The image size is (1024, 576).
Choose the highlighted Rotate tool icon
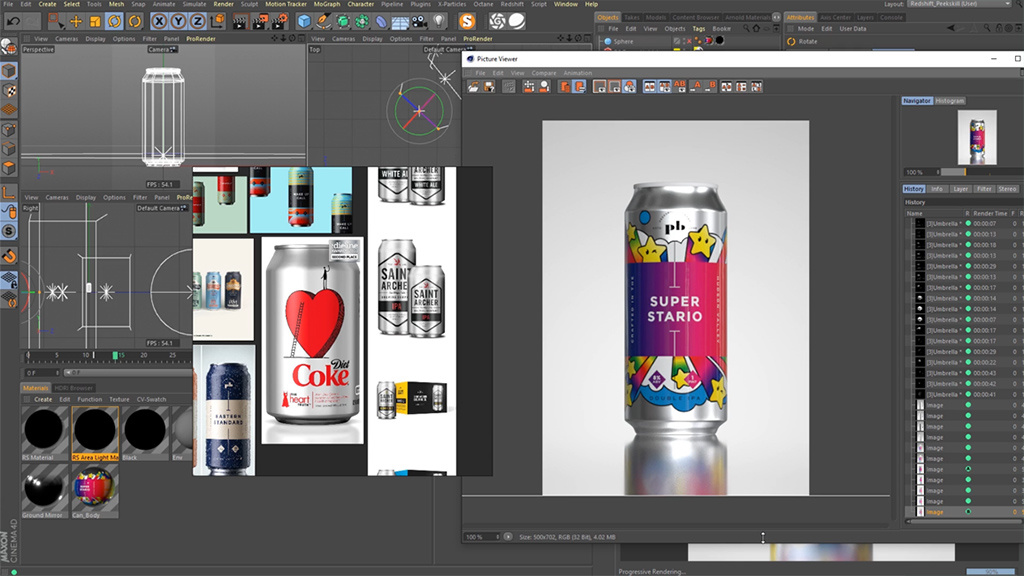(114, 22)
